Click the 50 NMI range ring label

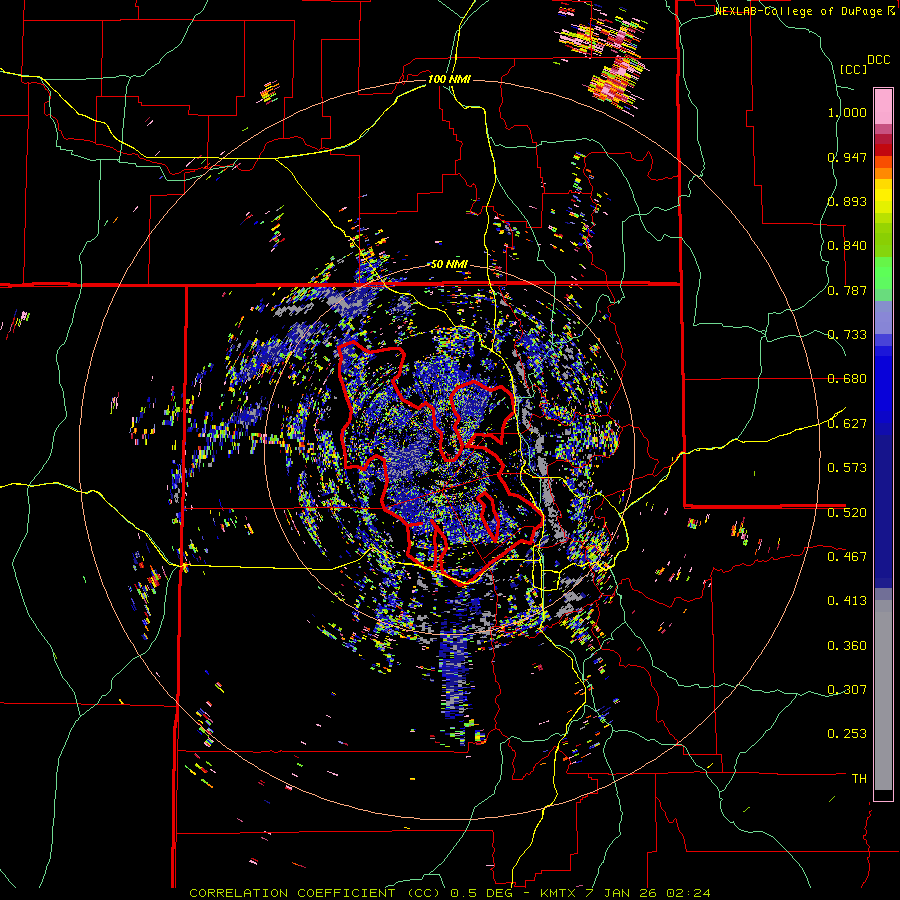449,264
